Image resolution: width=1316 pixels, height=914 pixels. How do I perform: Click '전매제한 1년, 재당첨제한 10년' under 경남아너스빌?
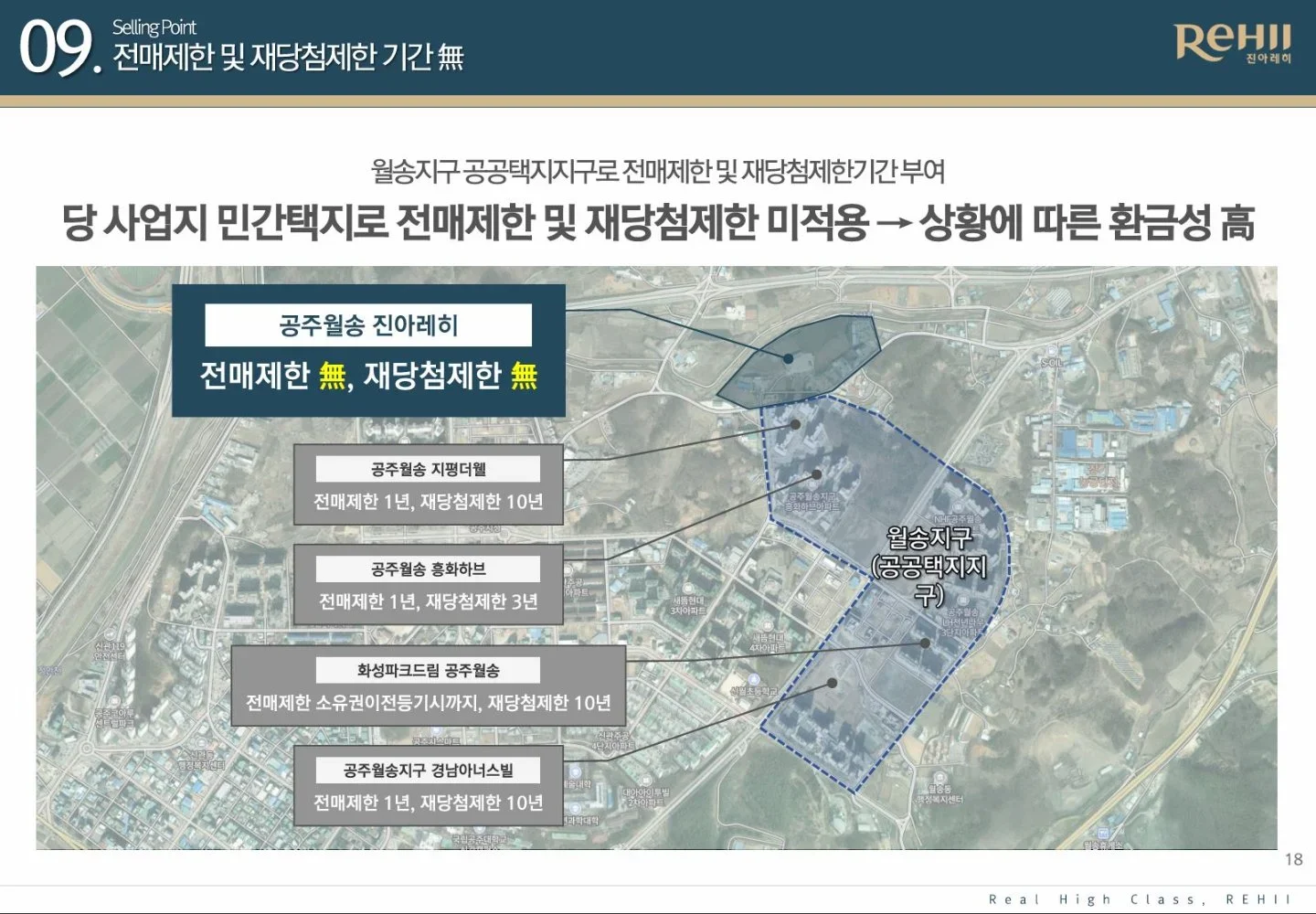click(428, 802)
